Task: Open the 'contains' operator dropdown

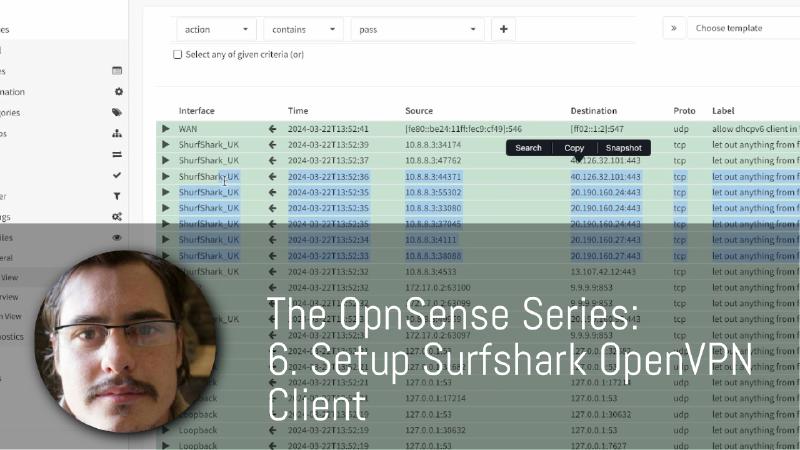Action: tap(303, 30)
